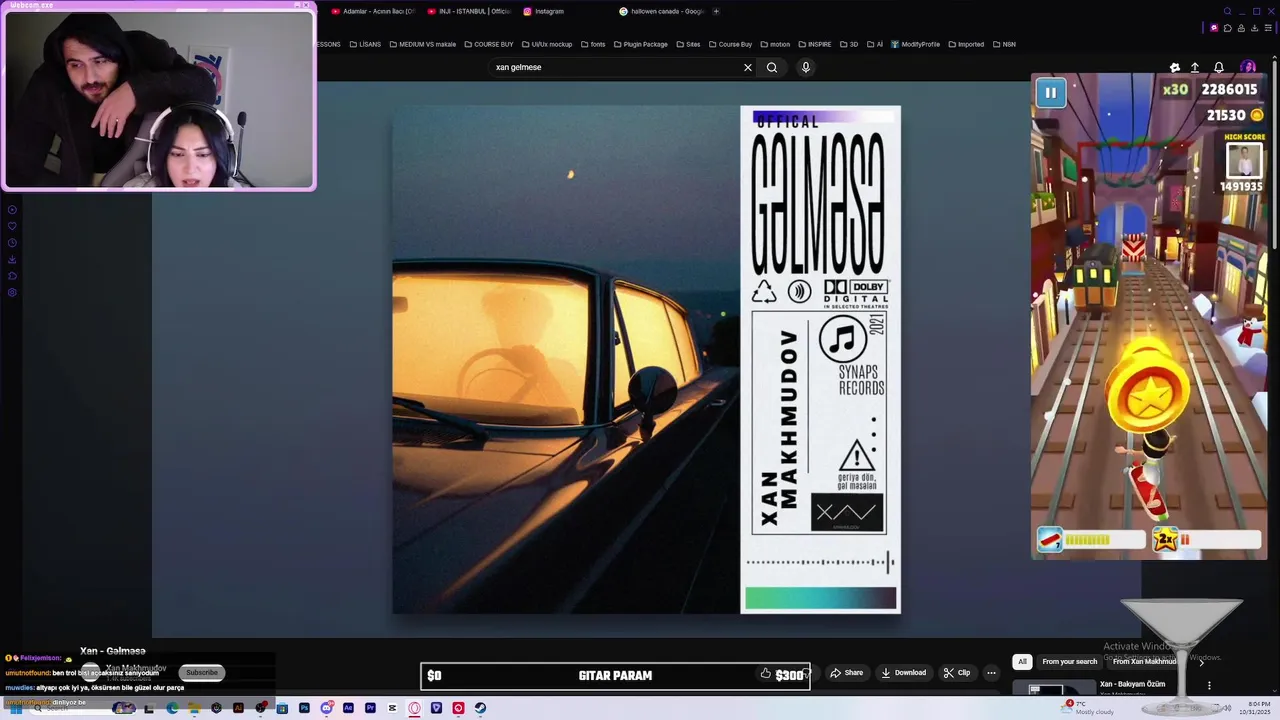Screen dimensions: 1280x720
Task: Switch to halloween canada Google tab
Action: click(x=662, y=11)
